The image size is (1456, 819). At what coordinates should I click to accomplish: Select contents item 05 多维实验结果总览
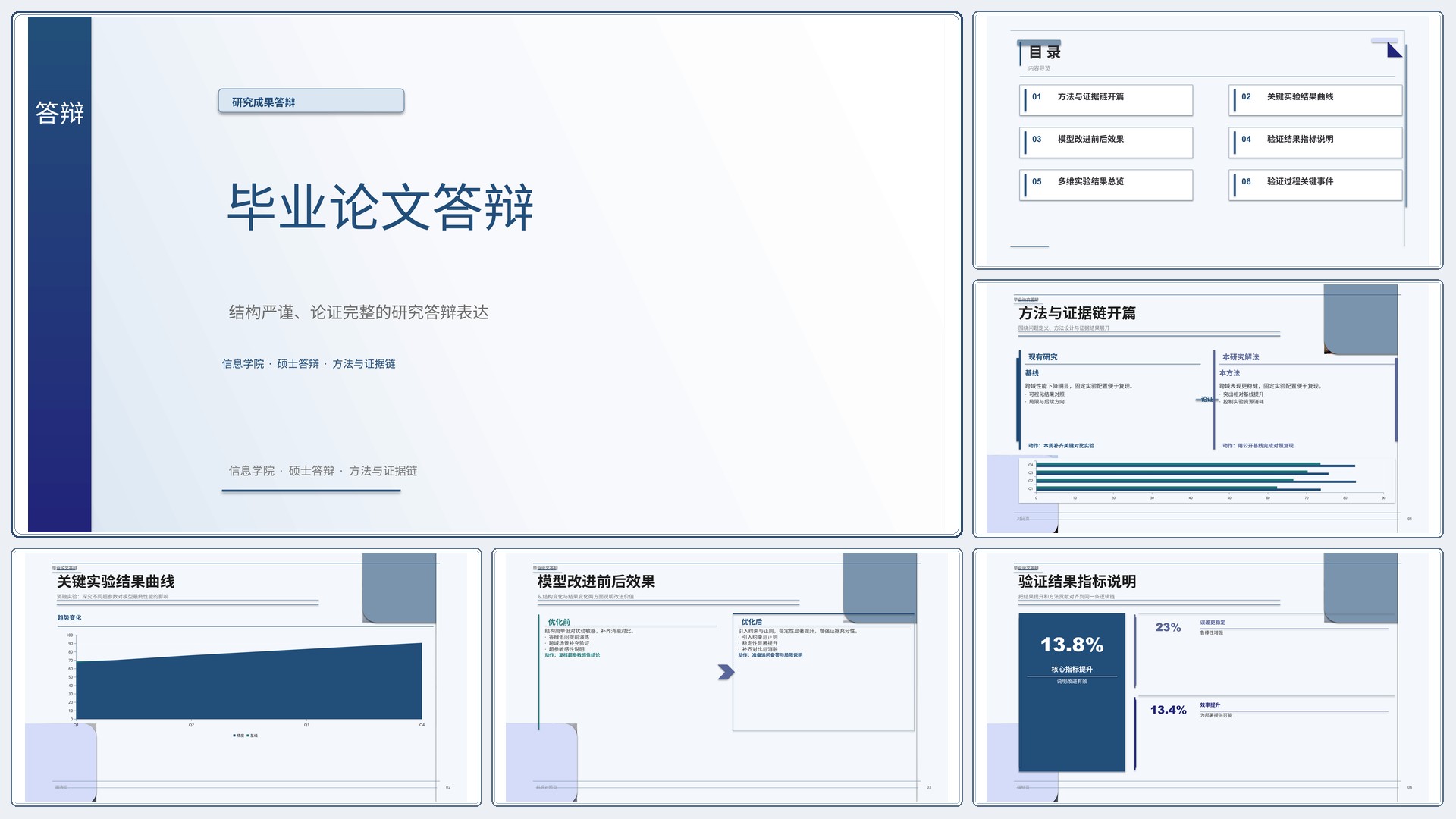pyautogui.click(x=1106, y=185)
